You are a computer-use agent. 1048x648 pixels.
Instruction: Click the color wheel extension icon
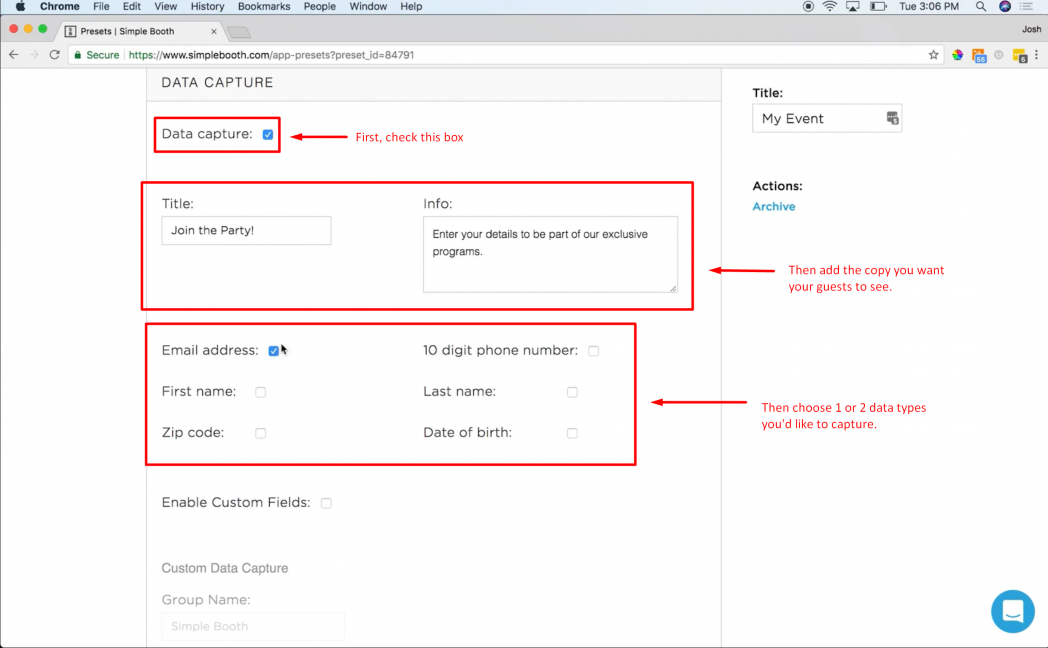[x=957, y=55]
